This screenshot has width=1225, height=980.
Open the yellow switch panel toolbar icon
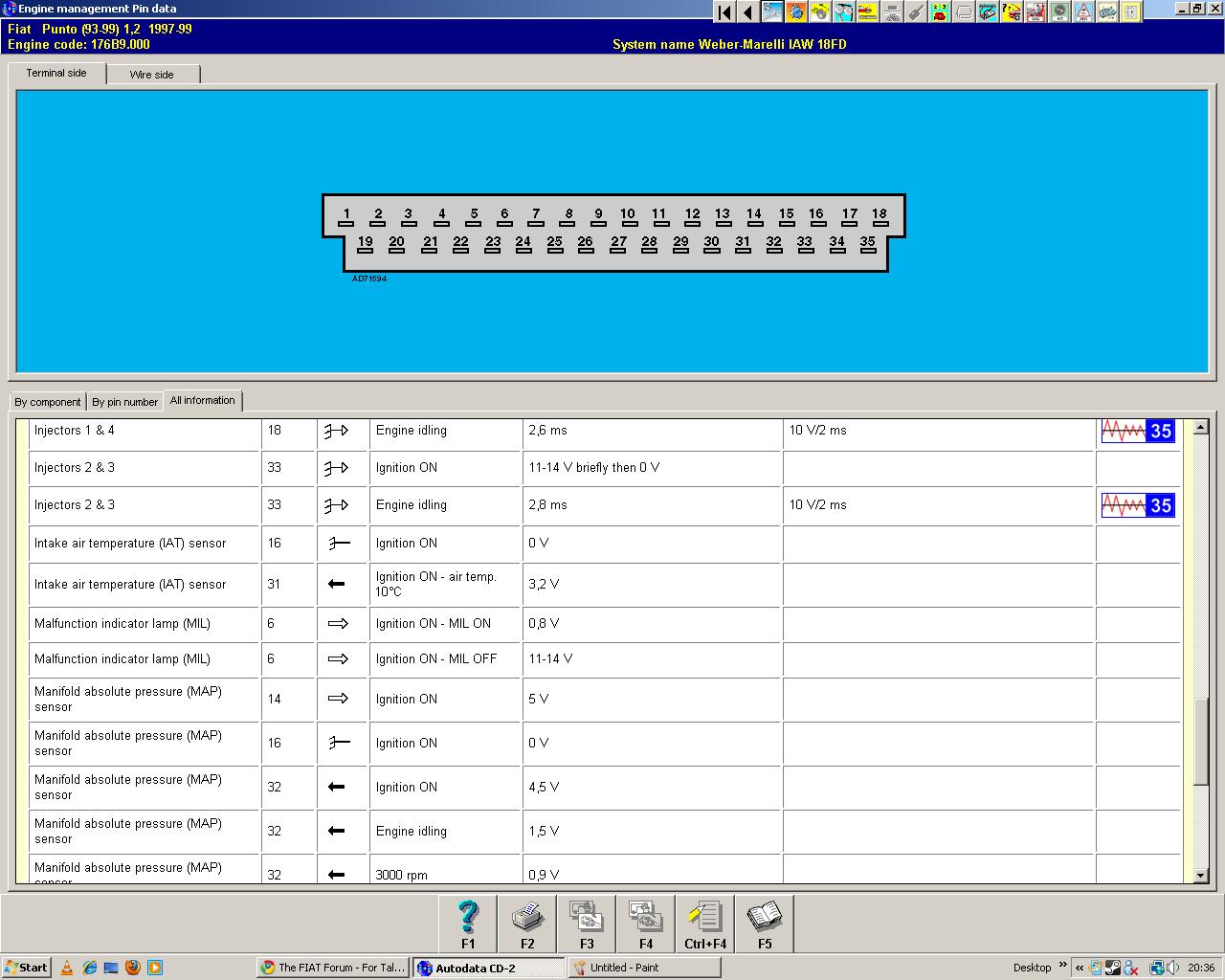point(1131,12)
